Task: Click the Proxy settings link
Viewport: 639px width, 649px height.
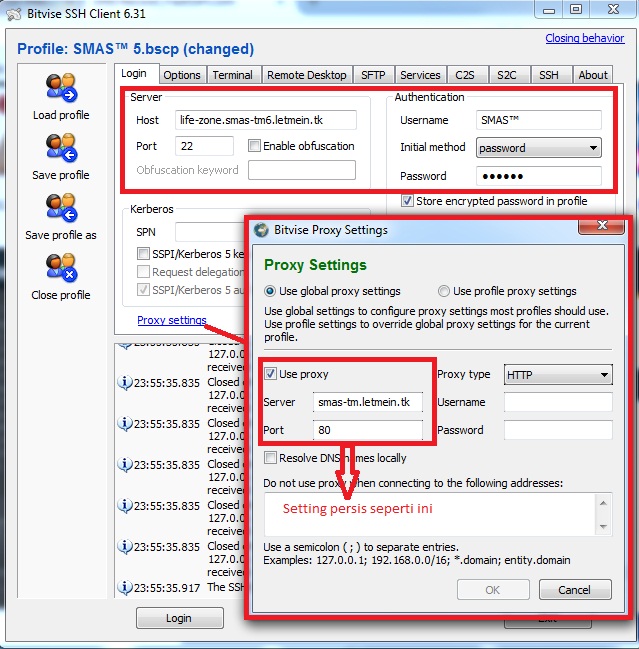Action: point(172,320)
